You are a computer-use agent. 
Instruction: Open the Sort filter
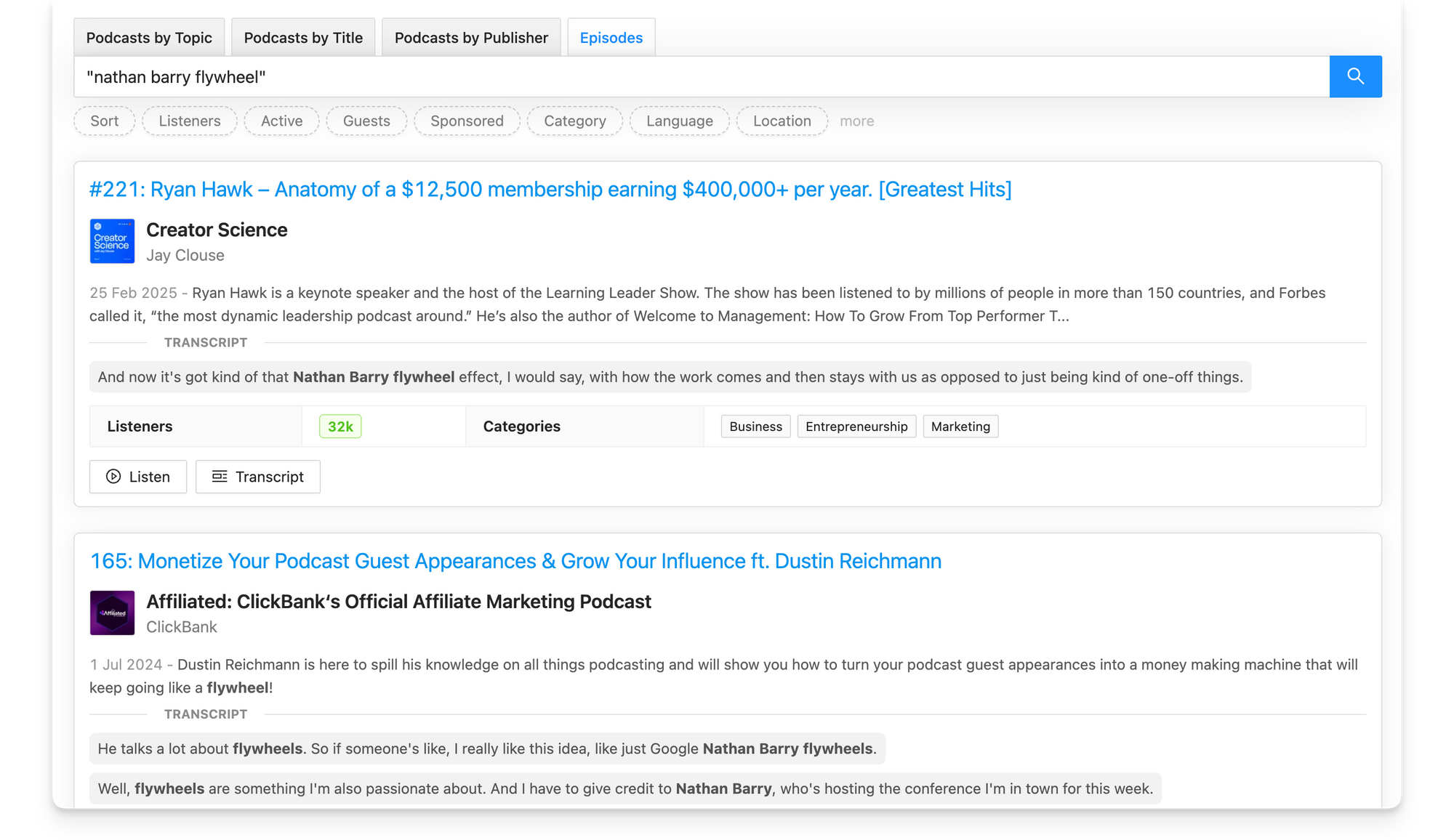pyautogui.click(x=103, y=121)
